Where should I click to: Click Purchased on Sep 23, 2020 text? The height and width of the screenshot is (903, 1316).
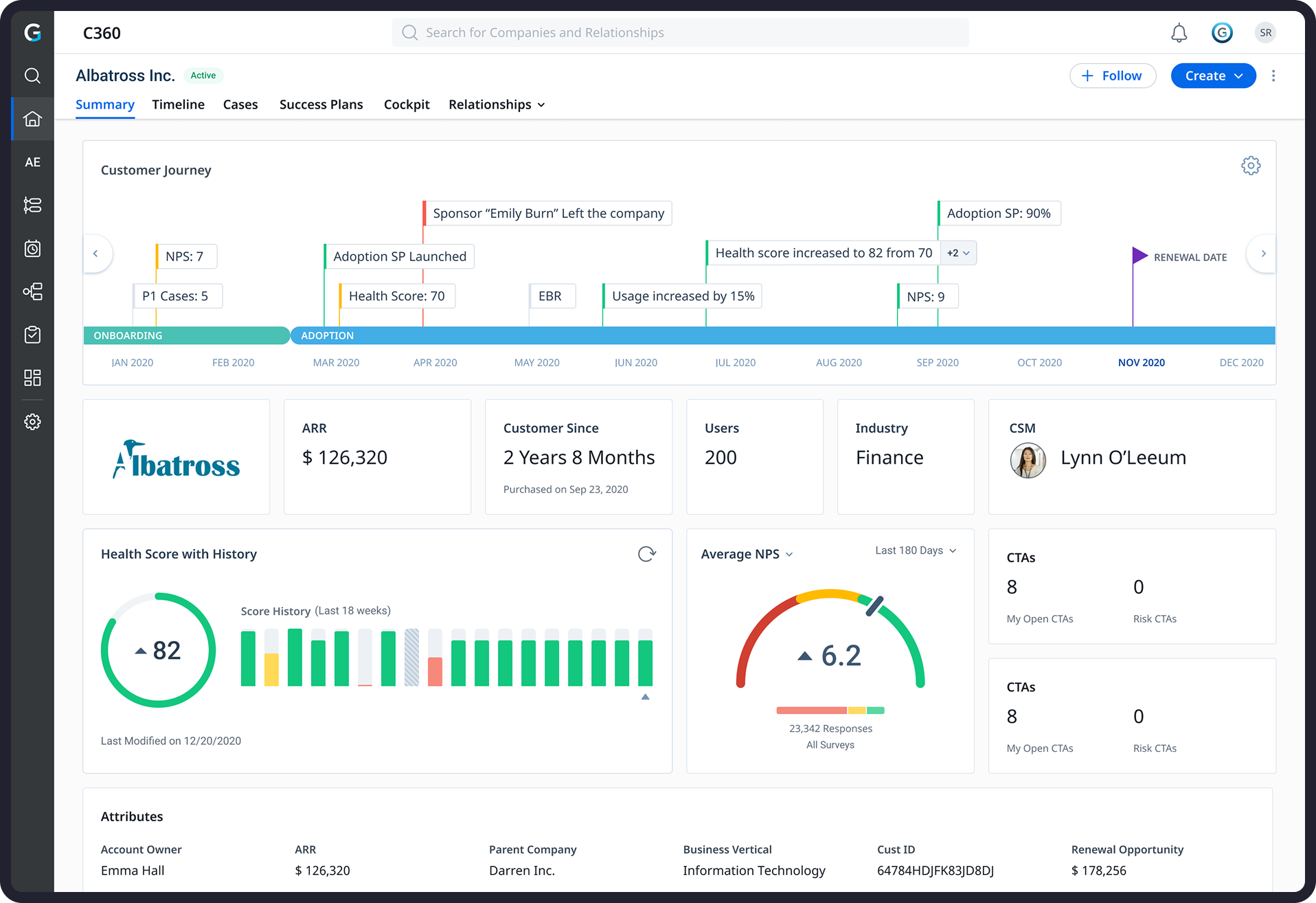(x=566, y=489)
